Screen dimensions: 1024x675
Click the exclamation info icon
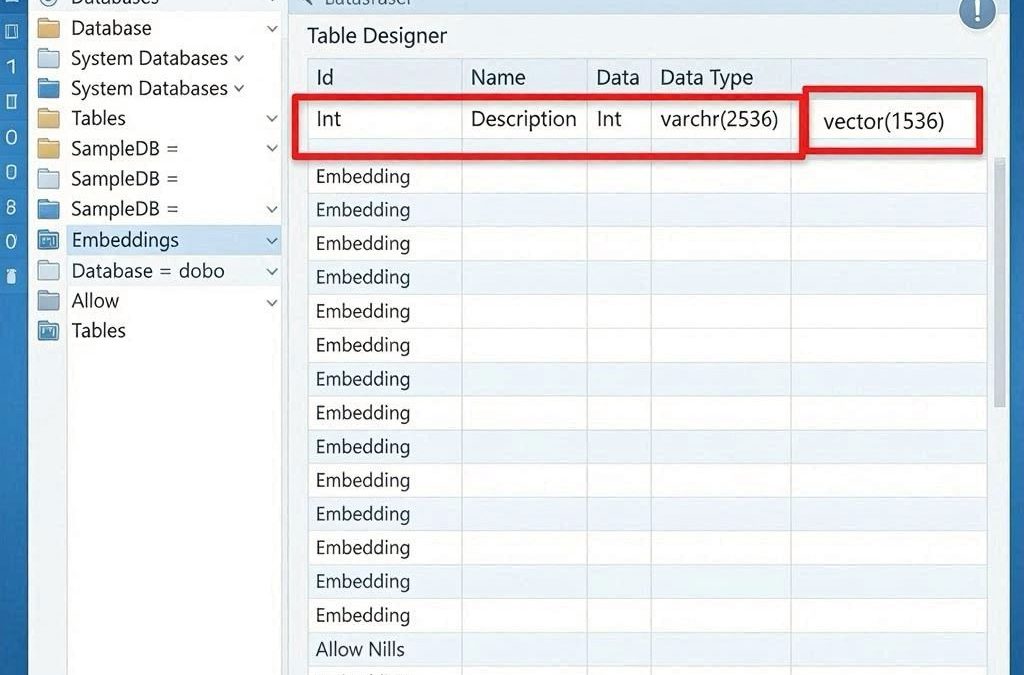(978, 11)
